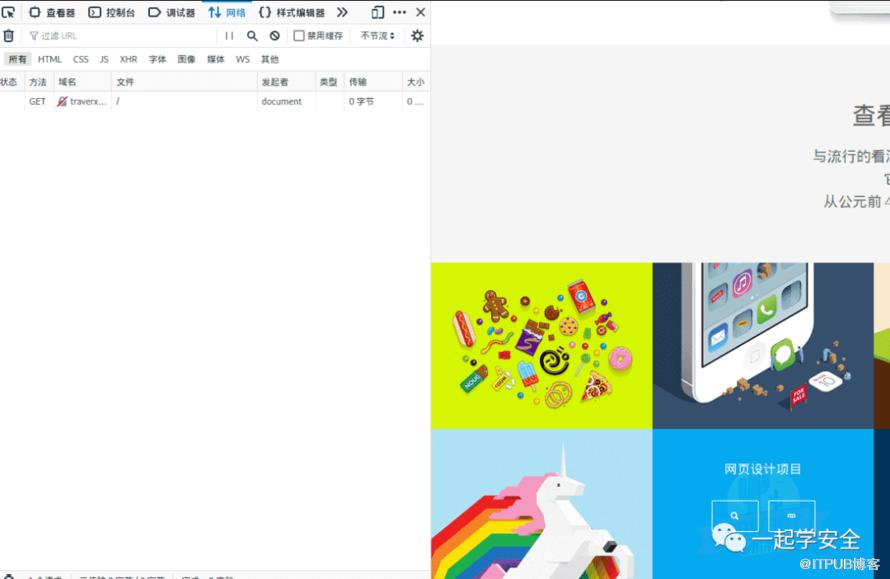Open the throttling dropdown (不节流)
The width and height of the screenshot is (890, 579).
tap(377, 36)
